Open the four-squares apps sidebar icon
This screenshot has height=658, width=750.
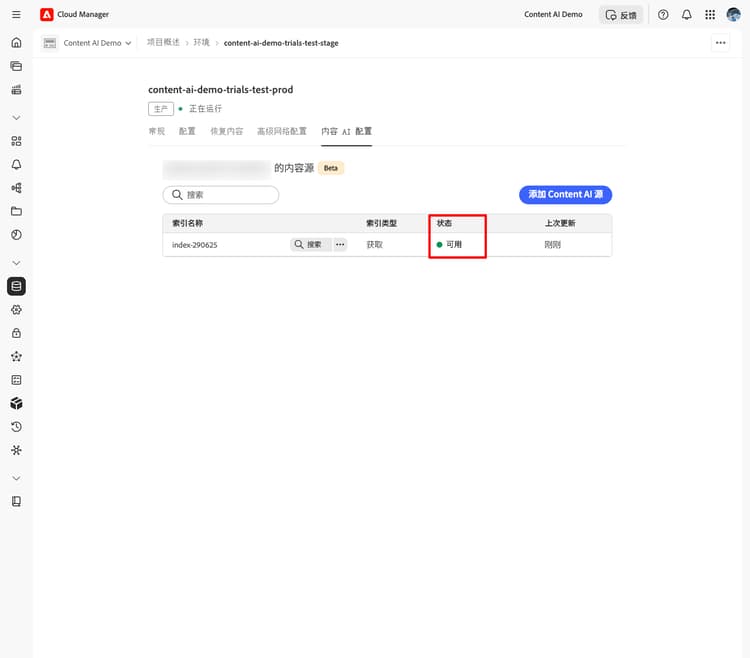pos(16,141)
